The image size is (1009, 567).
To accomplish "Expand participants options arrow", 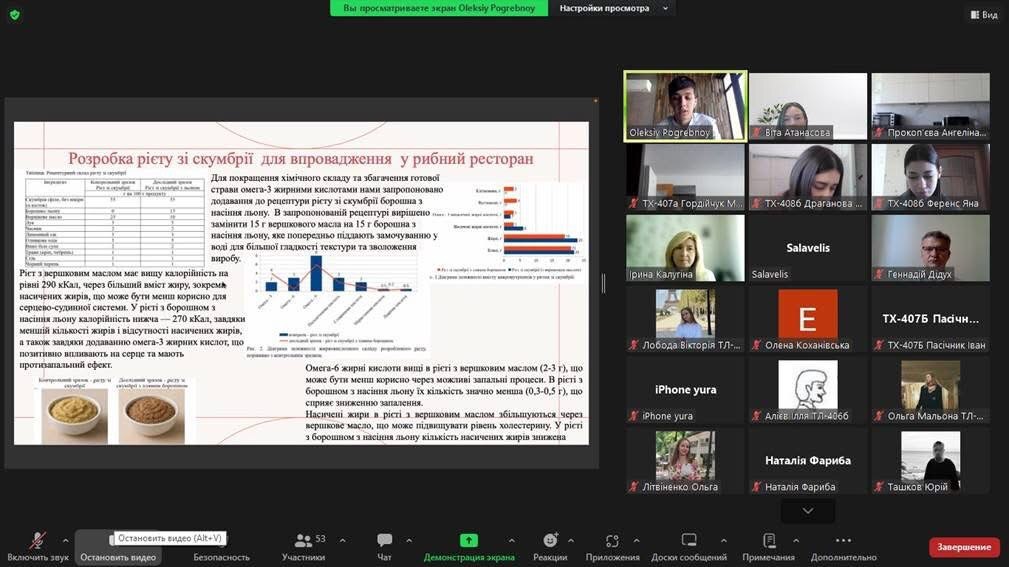I will 342,541.
